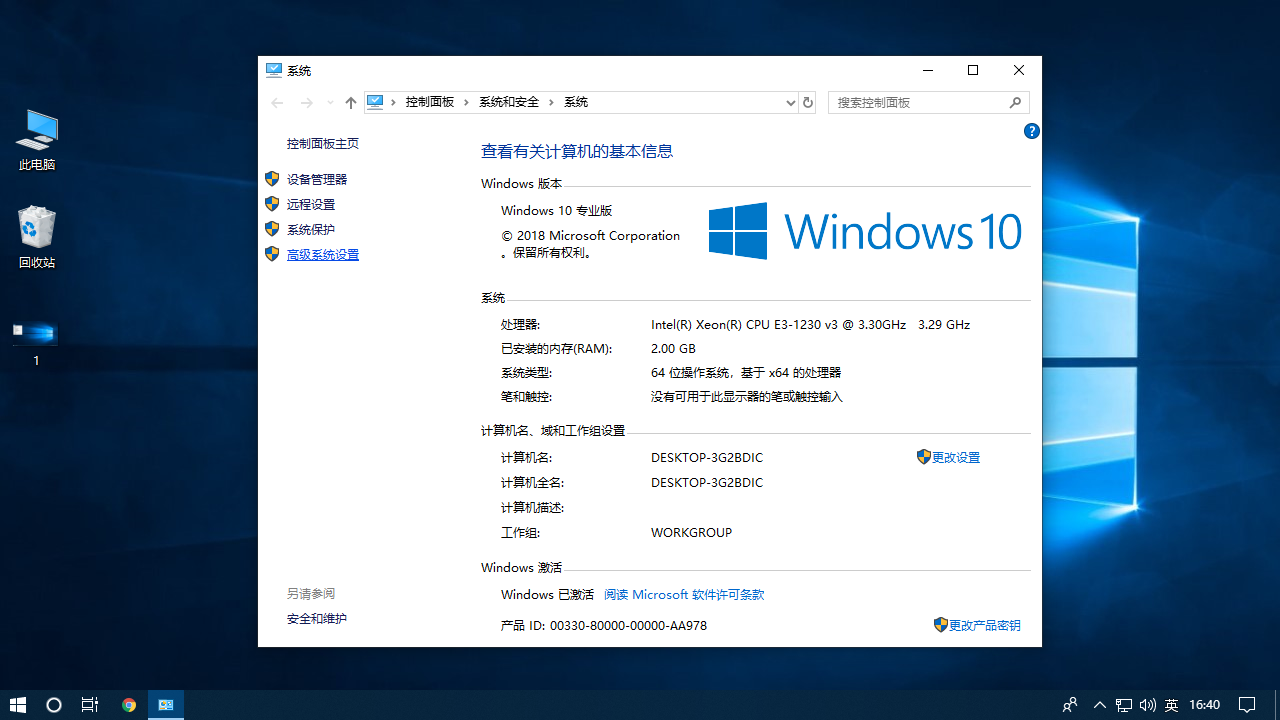1280x720 pixels.
Task: Click the WORKGROUP workgroup value
Action: (692, 533)
